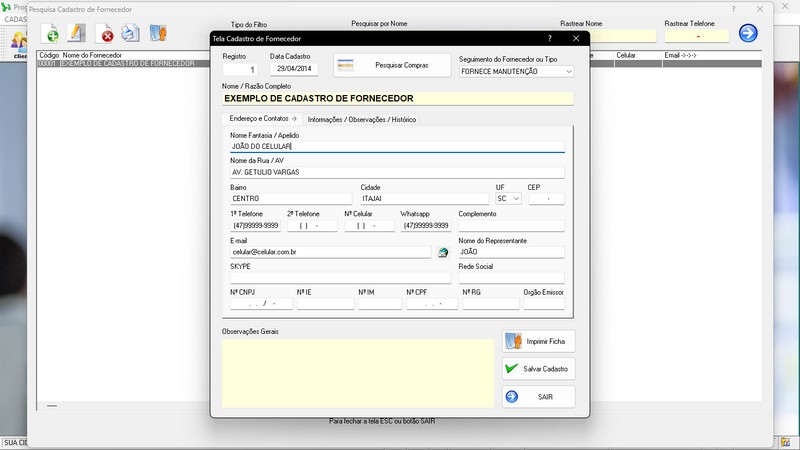Select the Observações Gerais text area
800x450 pixels.
click(358, 373)
